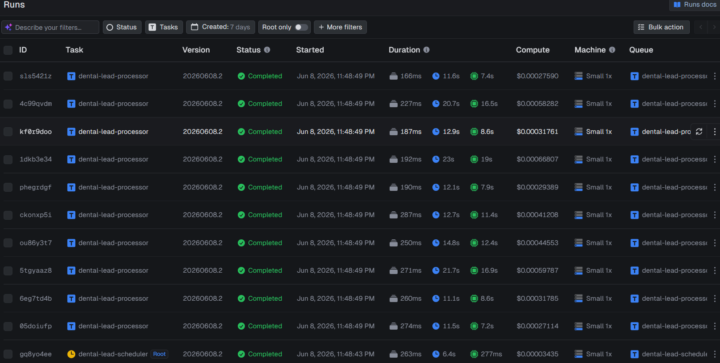The height and width of the screenshot is (363, 720).
Task: Select the checkbox for run 4c99qvdm
Action: coord(8,104)
